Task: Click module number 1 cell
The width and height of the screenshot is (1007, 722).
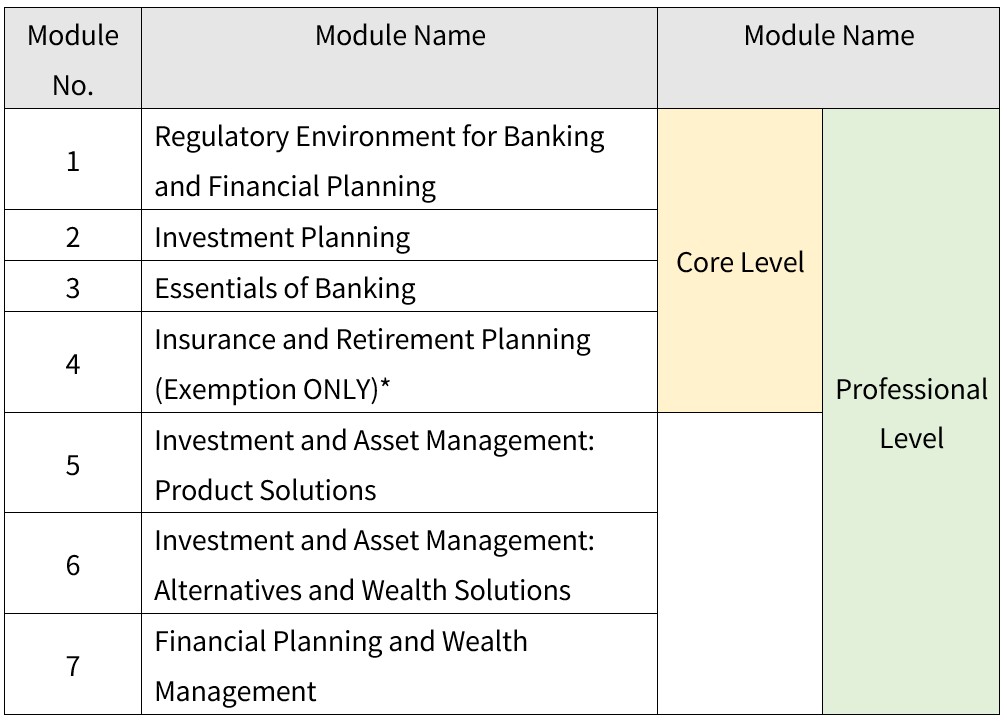Action: (x=72, y=161)
